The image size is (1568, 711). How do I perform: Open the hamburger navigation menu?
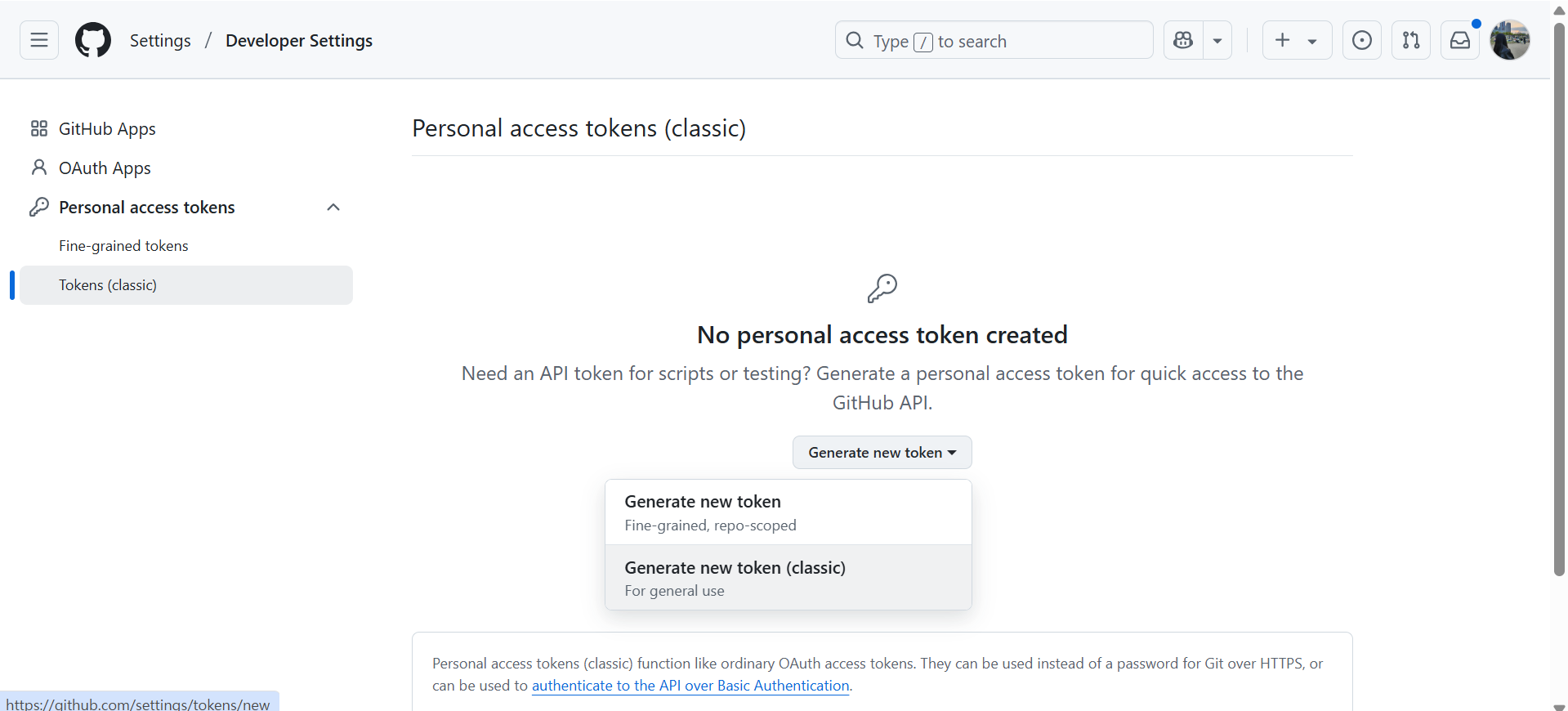point(39,40)
